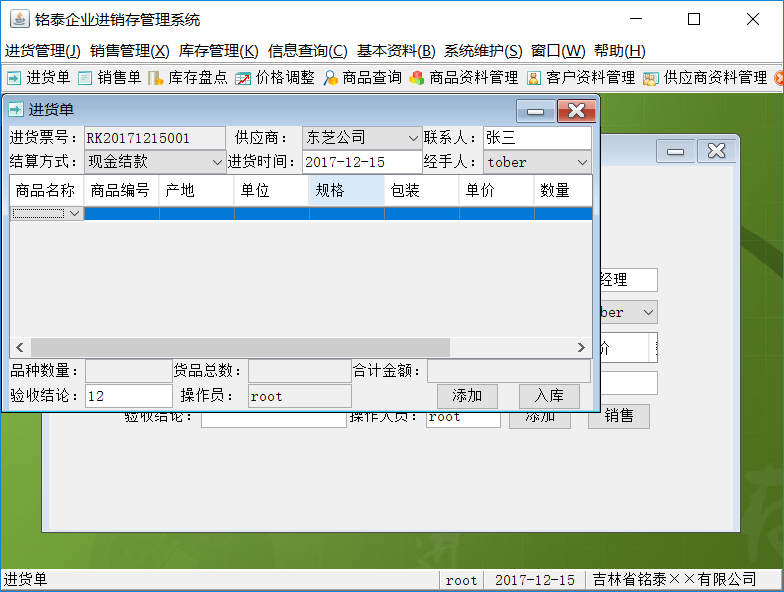
Task: Click the 添加 button in 进货单
Action: (x=467, y=396)
